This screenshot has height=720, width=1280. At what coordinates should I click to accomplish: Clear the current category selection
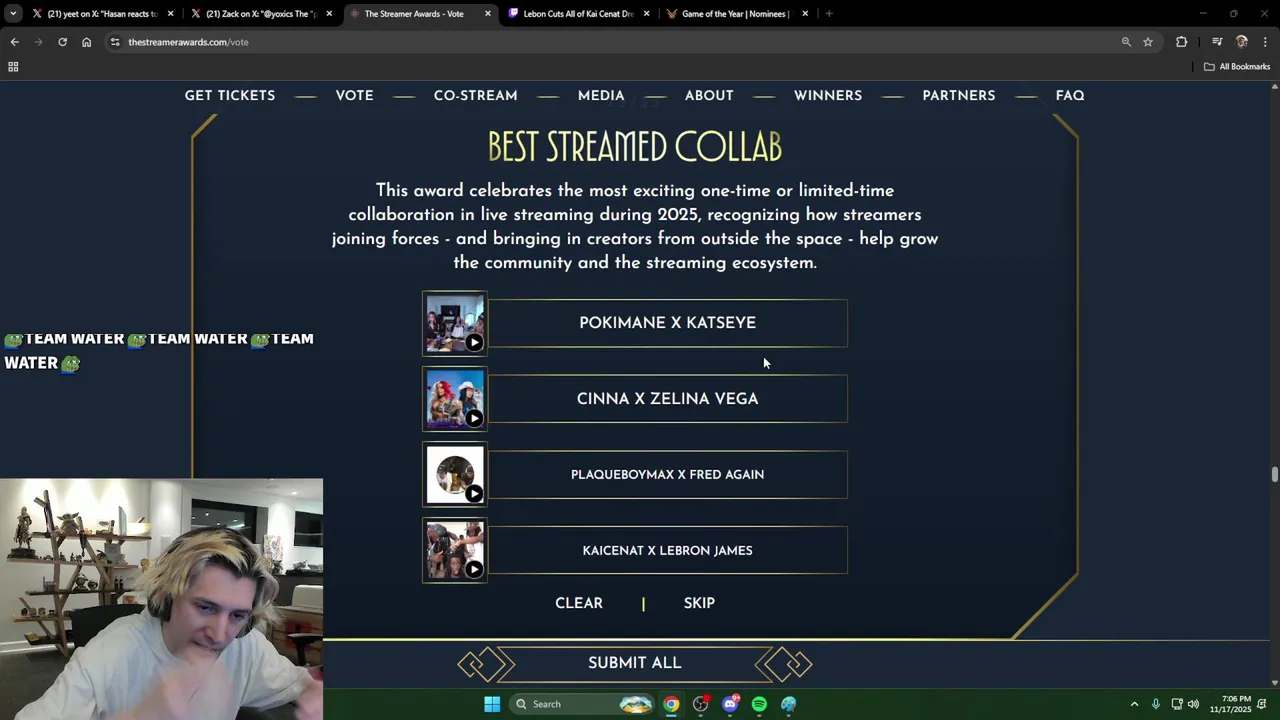coord(579,603)
